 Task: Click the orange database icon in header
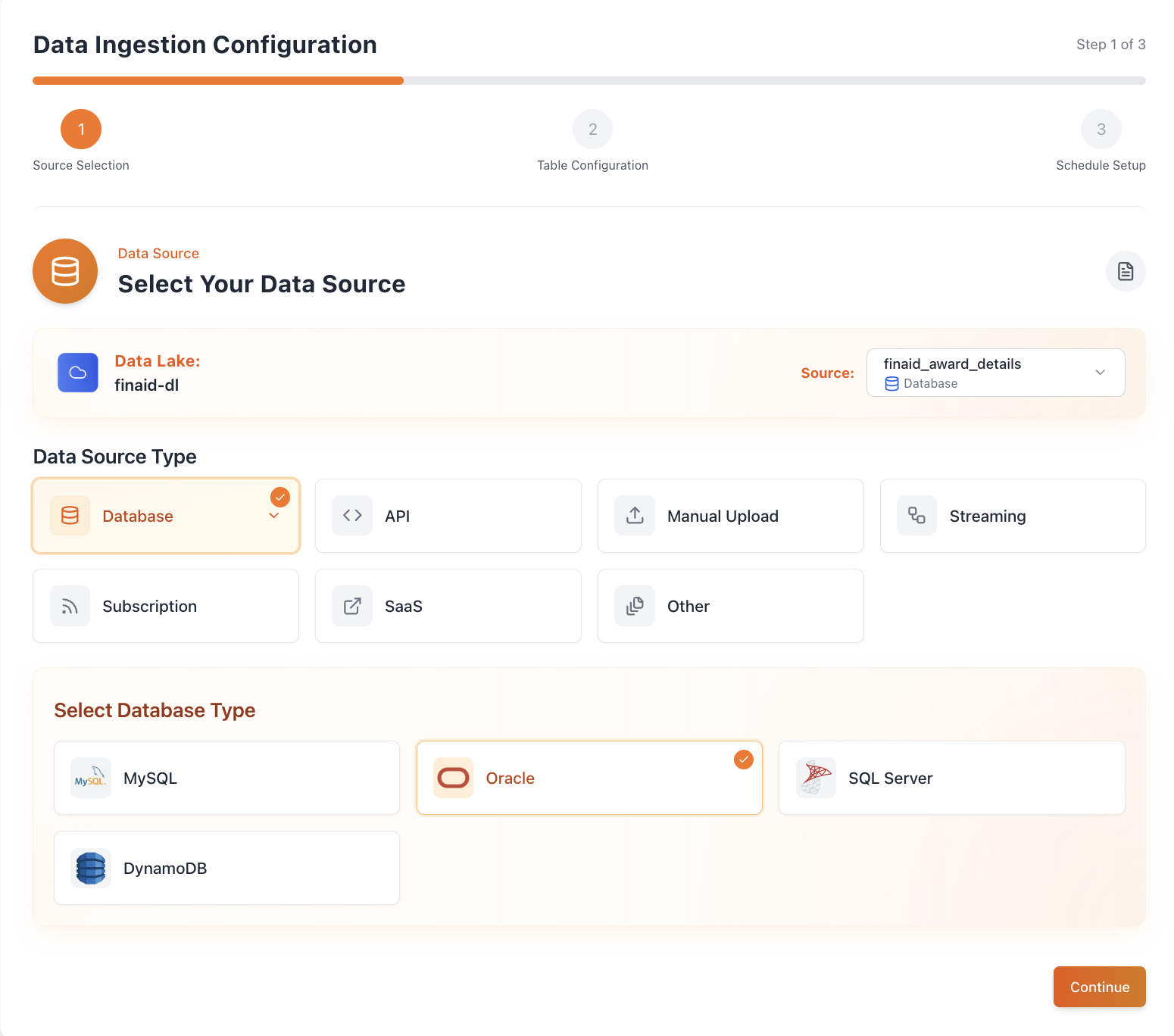point(65,271)
